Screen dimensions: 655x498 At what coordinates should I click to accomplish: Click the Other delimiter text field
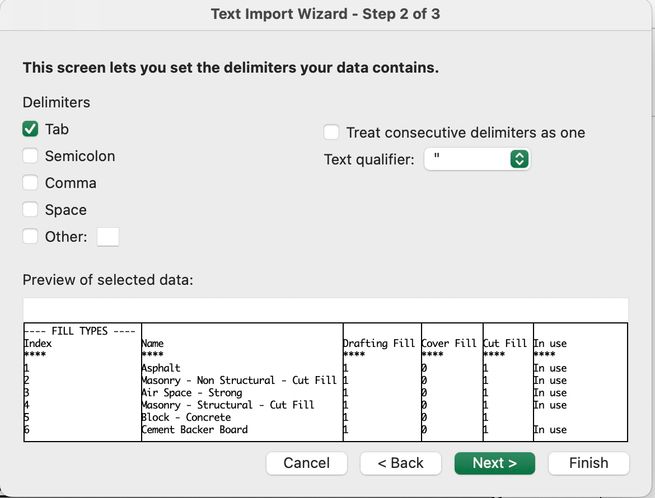click(x=108, y=237)
